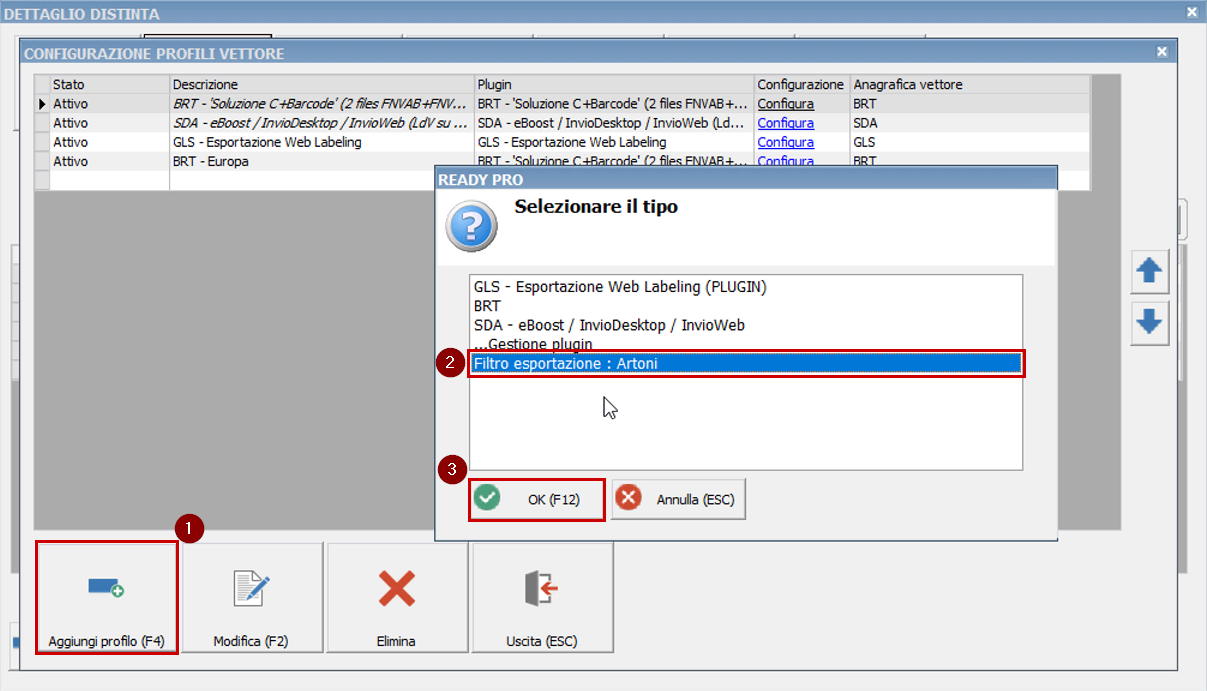Select the 'BRT - Europa' profile row
This screenshot has width=1207, height=691.
click(211, 161)
